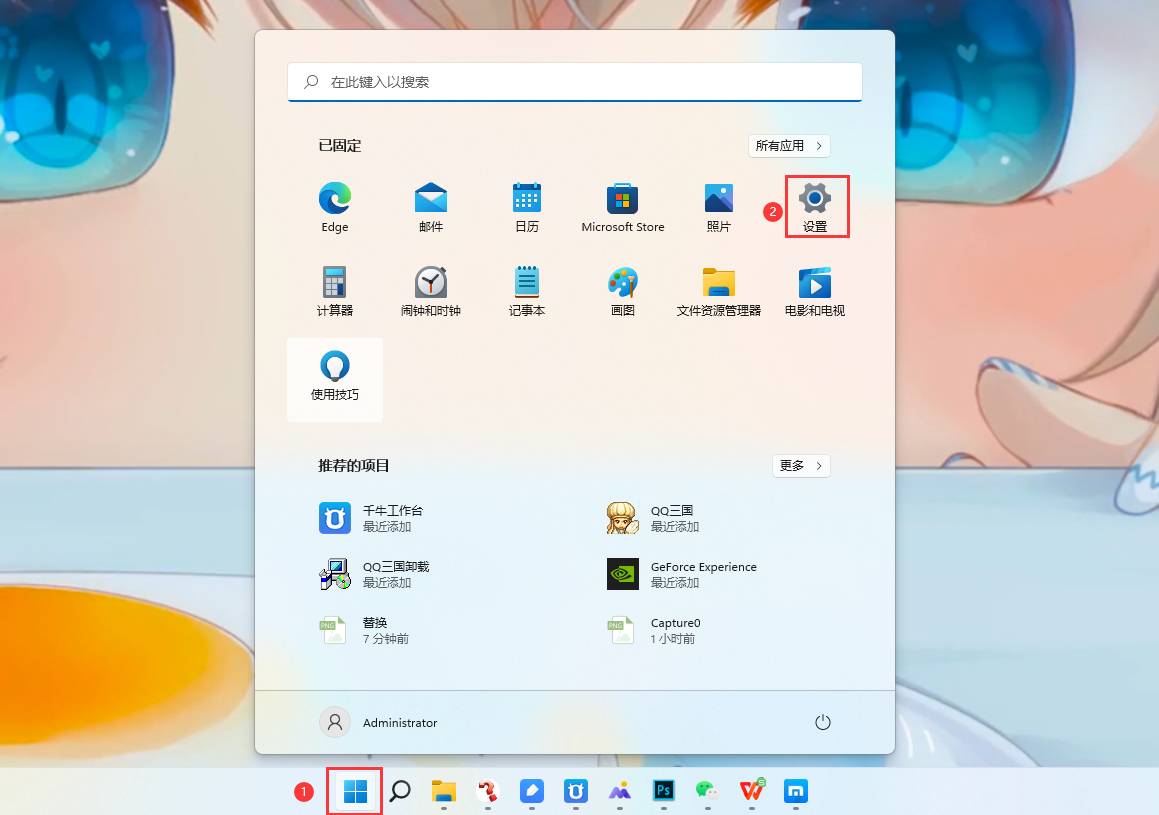Open taskbar search magnifier
This screenshot has height=815, width=1159.
pos(400,791)
